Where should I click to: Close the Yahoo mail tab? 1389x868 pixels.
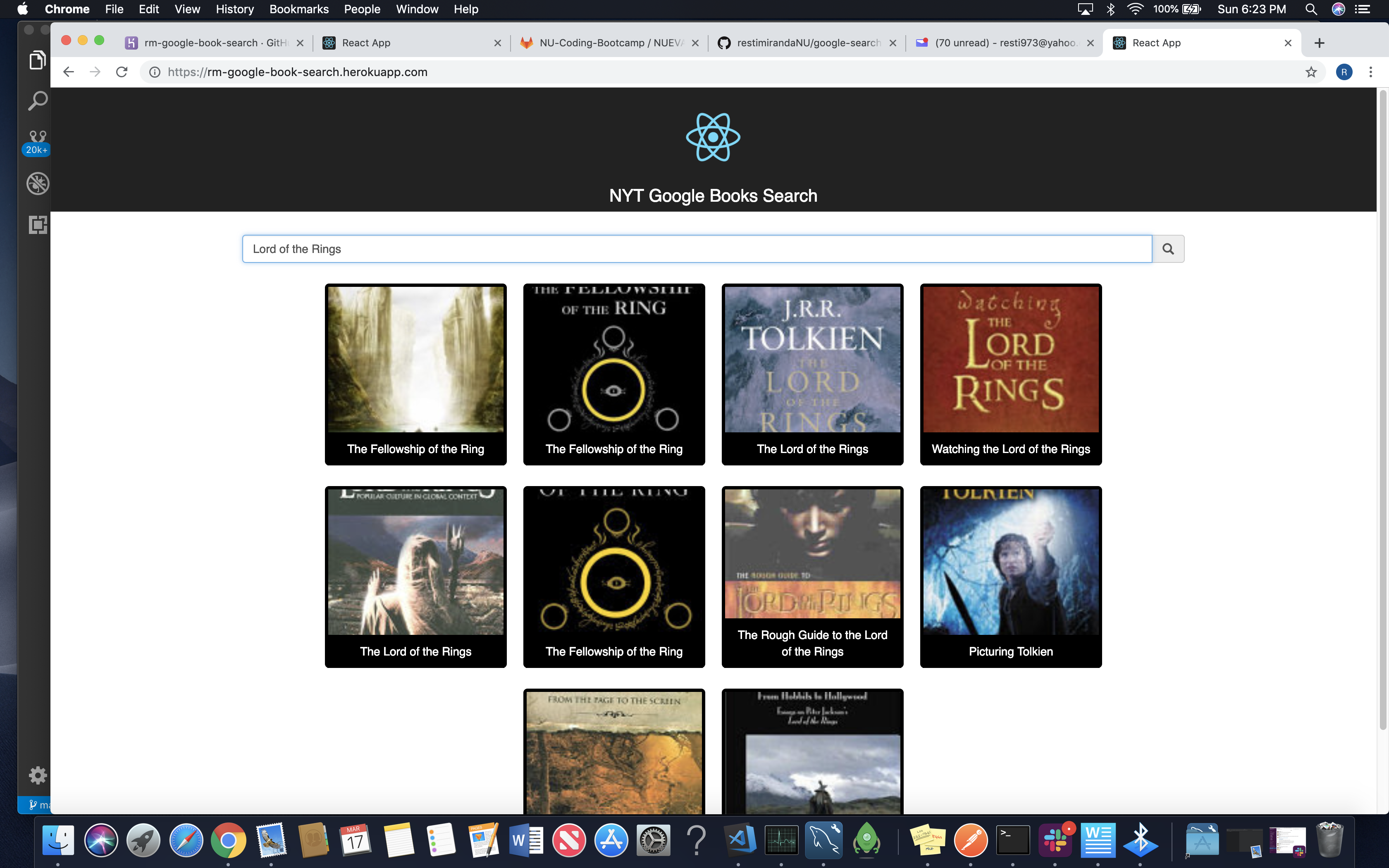tap(1091, 43)
